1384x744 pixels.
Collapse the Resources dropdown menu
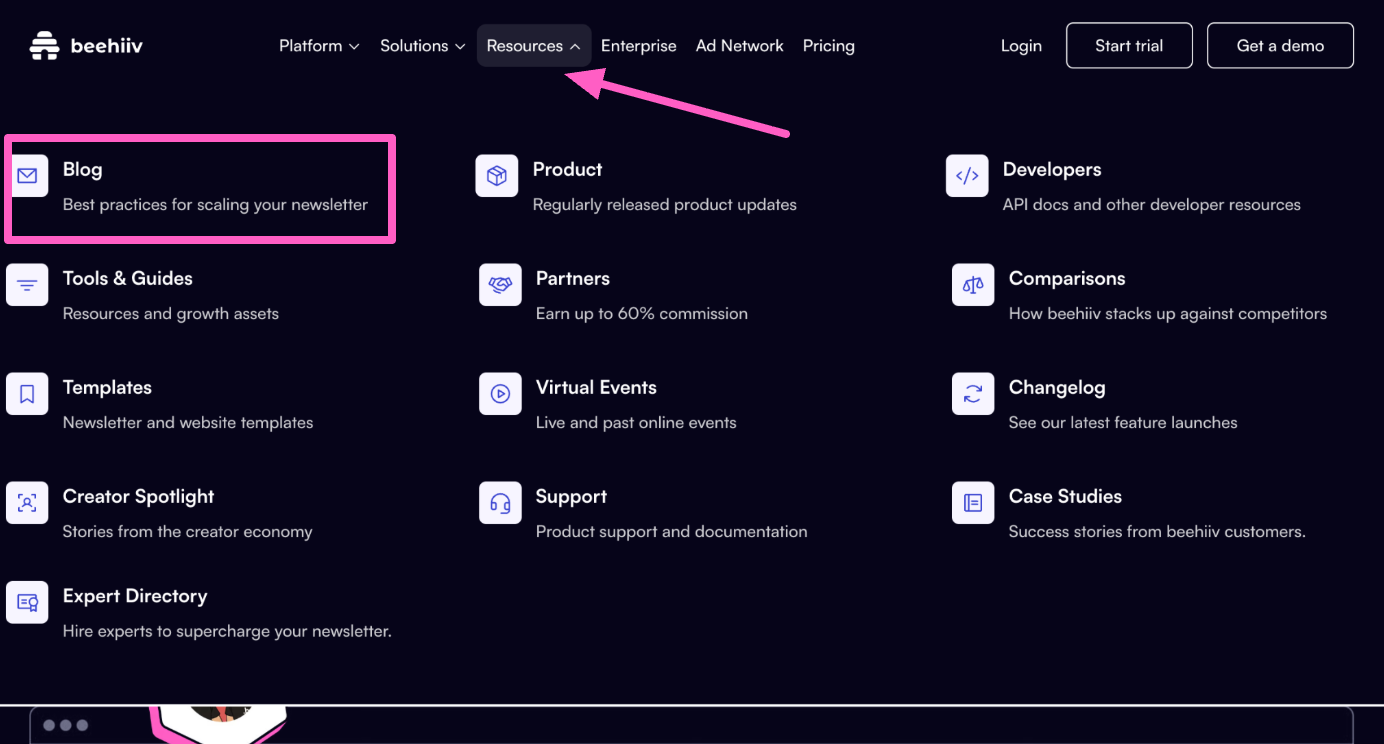[533, 46]
